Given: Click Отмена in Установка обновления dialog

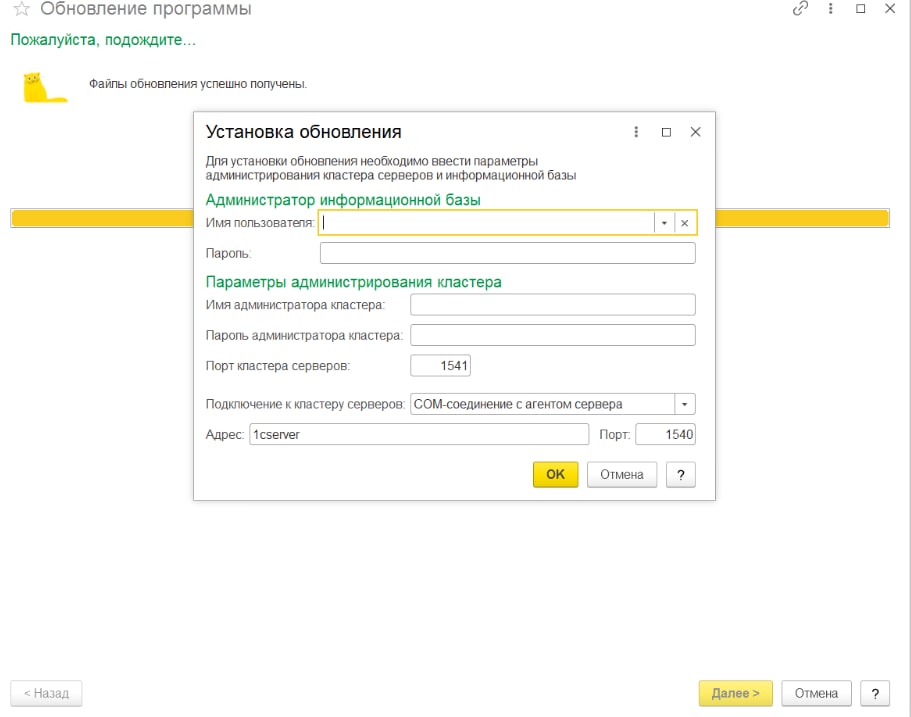Looking at the screenshot, I should [622, 475].
